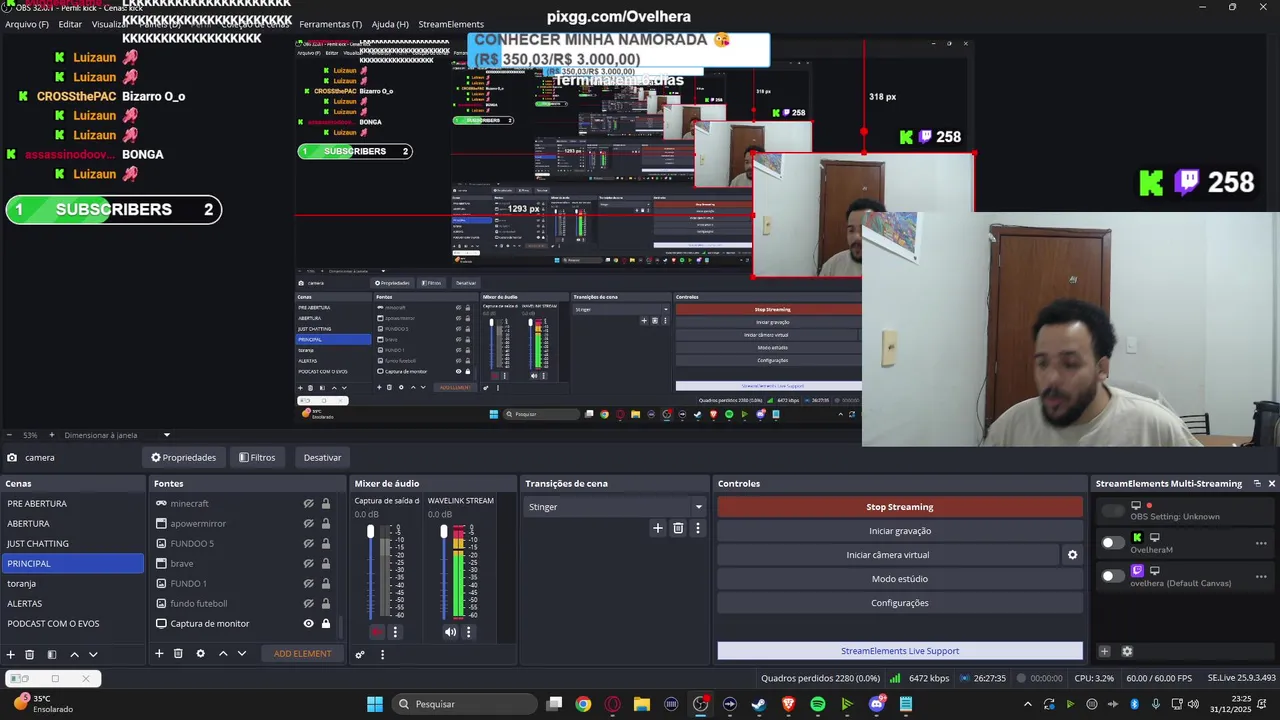Enable Modo estúdio
1280x720 pixels.
click(900, 579)
